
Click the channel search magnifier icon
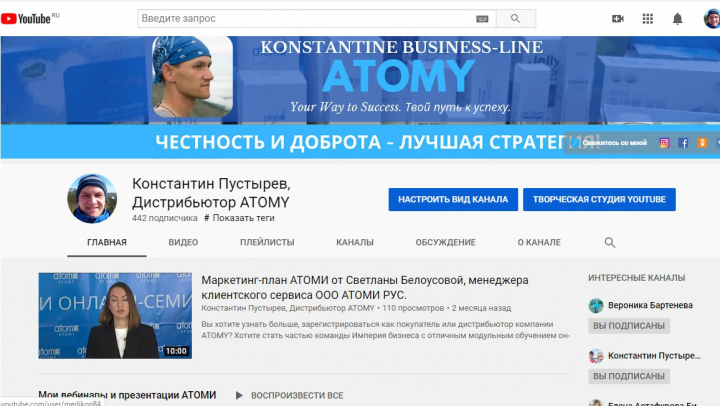point(610,242)
